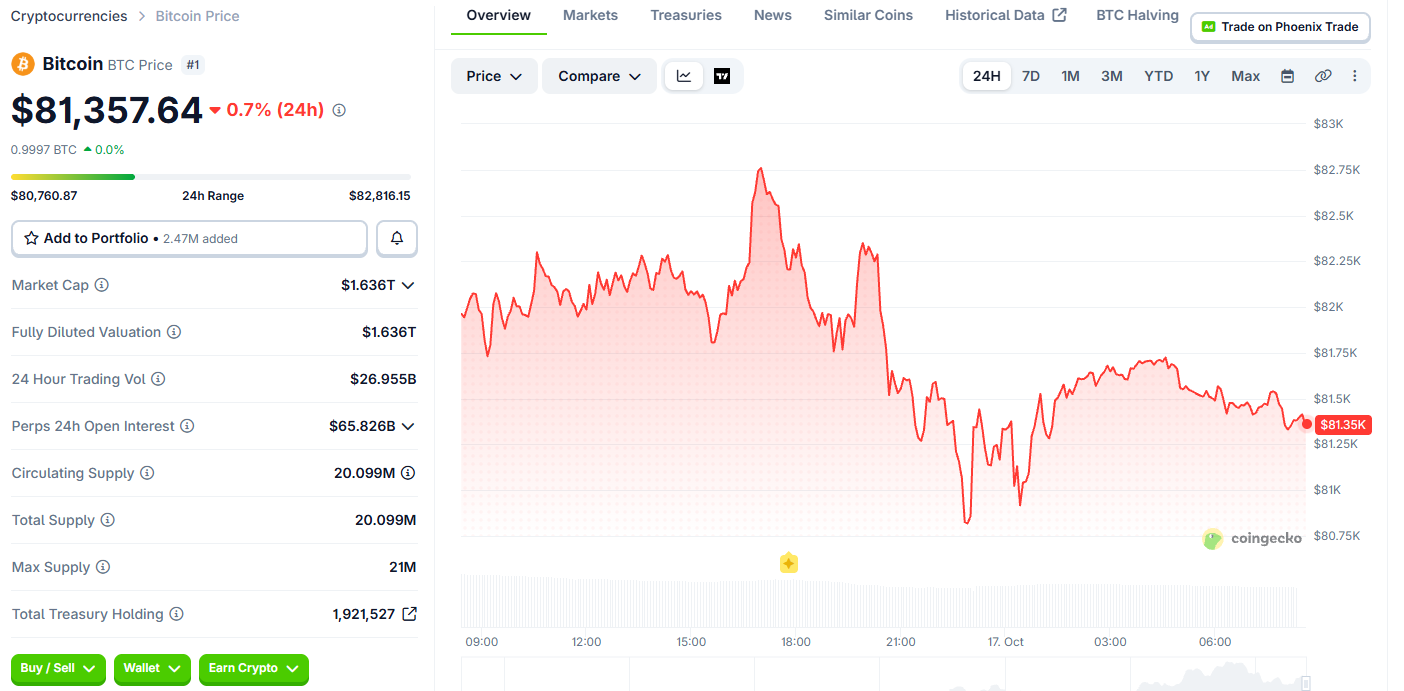Screen dimensions: 1404x691
Task: Open the Historical Data tab
Action: (1006, 15)
